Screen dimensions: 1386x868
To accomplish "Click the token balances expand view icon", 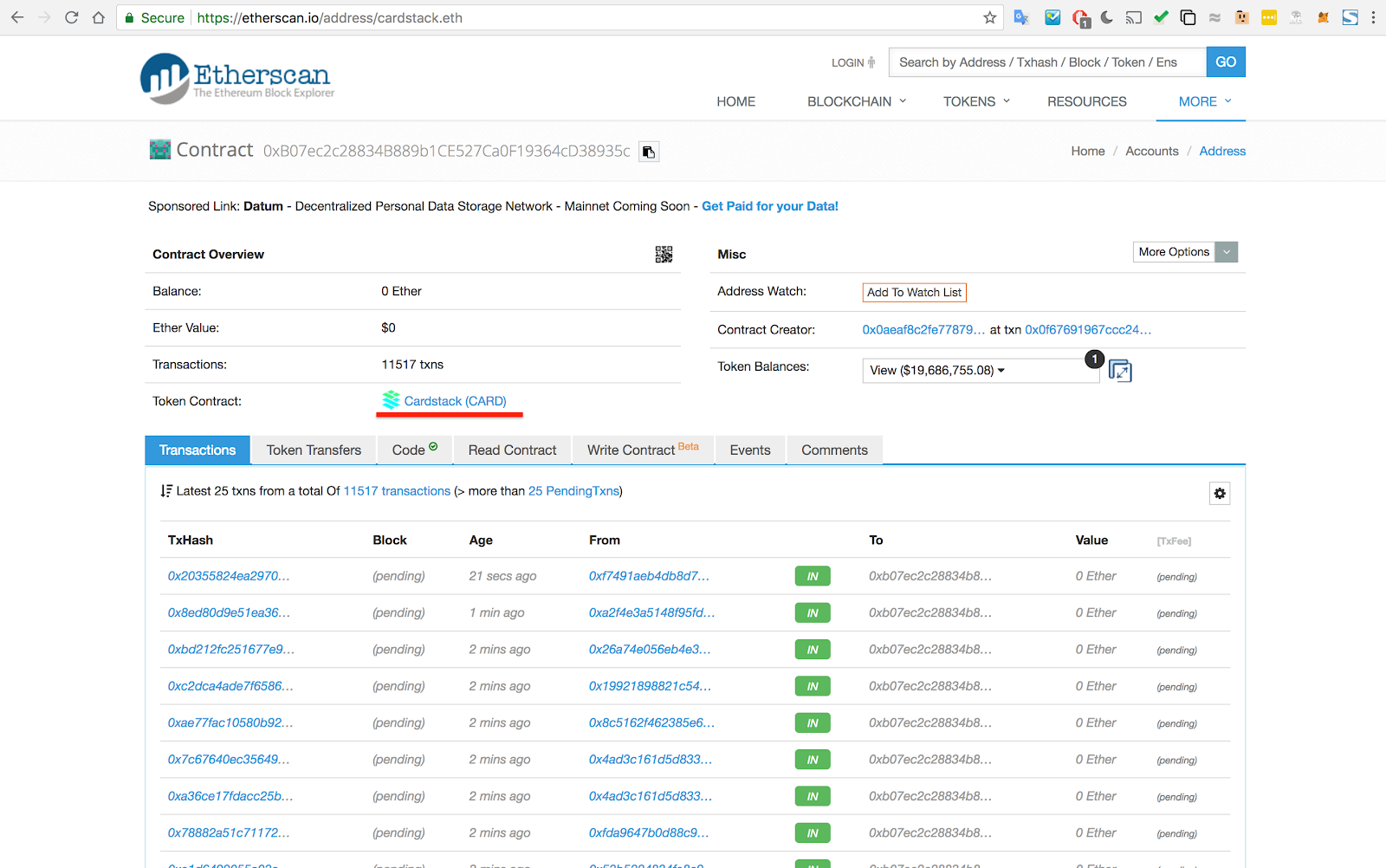I will (1120, 371).
